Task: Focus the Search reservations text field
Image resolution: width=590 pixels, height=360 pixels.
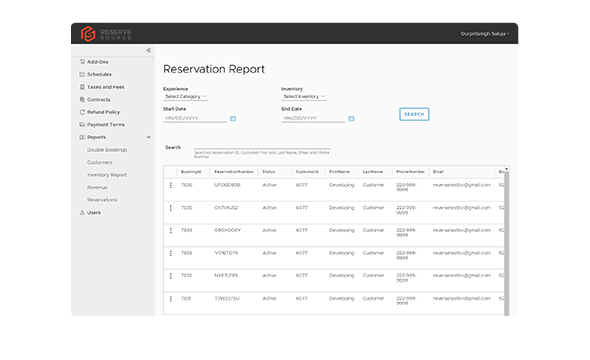Action: tap(262, 146)
